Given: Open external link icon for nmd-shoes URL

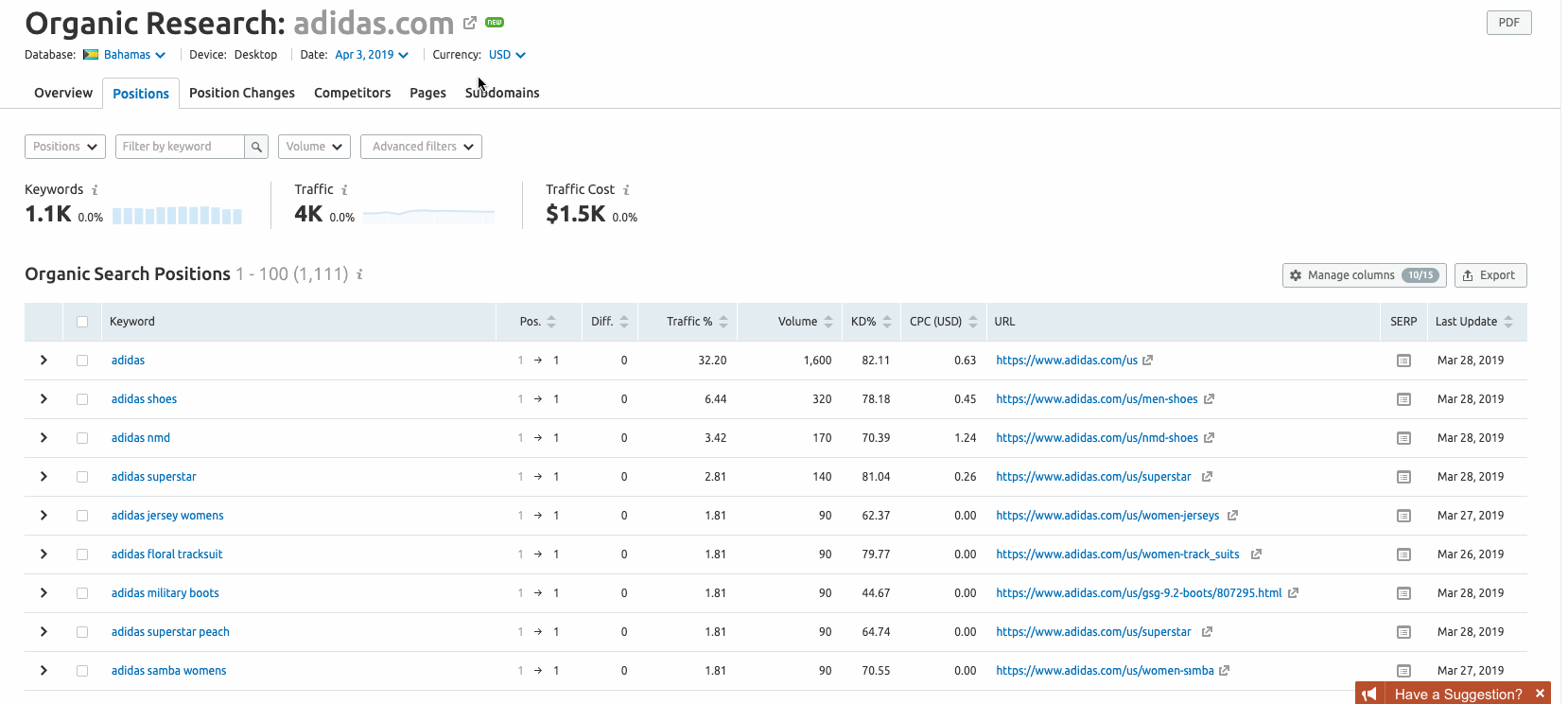Looking at the screenshot, I should coord(1209,438).
